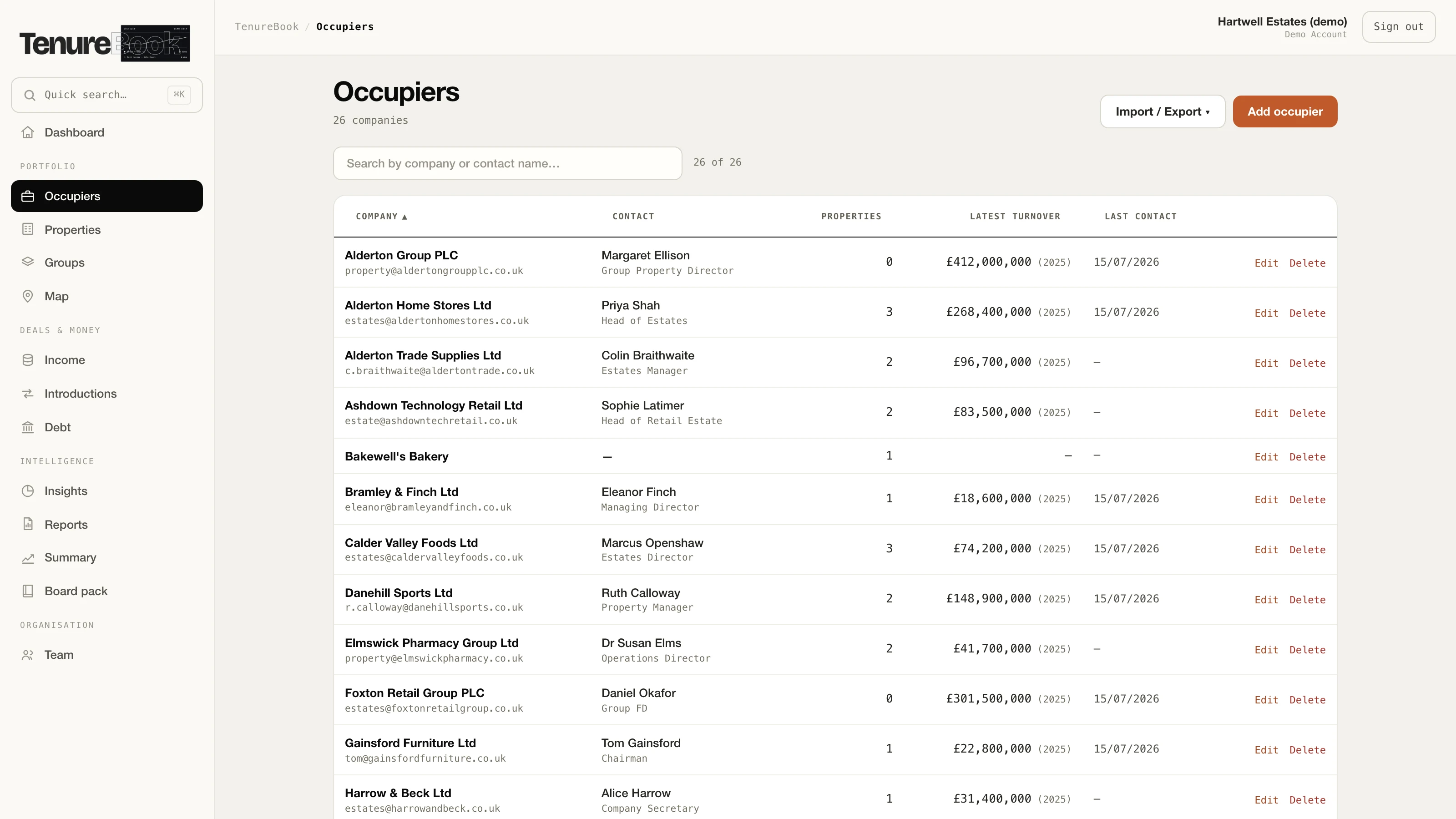Viewport: 1456px width, 819px height.
Task: Click the Summary trend line icon
Action: click(28, 558)
